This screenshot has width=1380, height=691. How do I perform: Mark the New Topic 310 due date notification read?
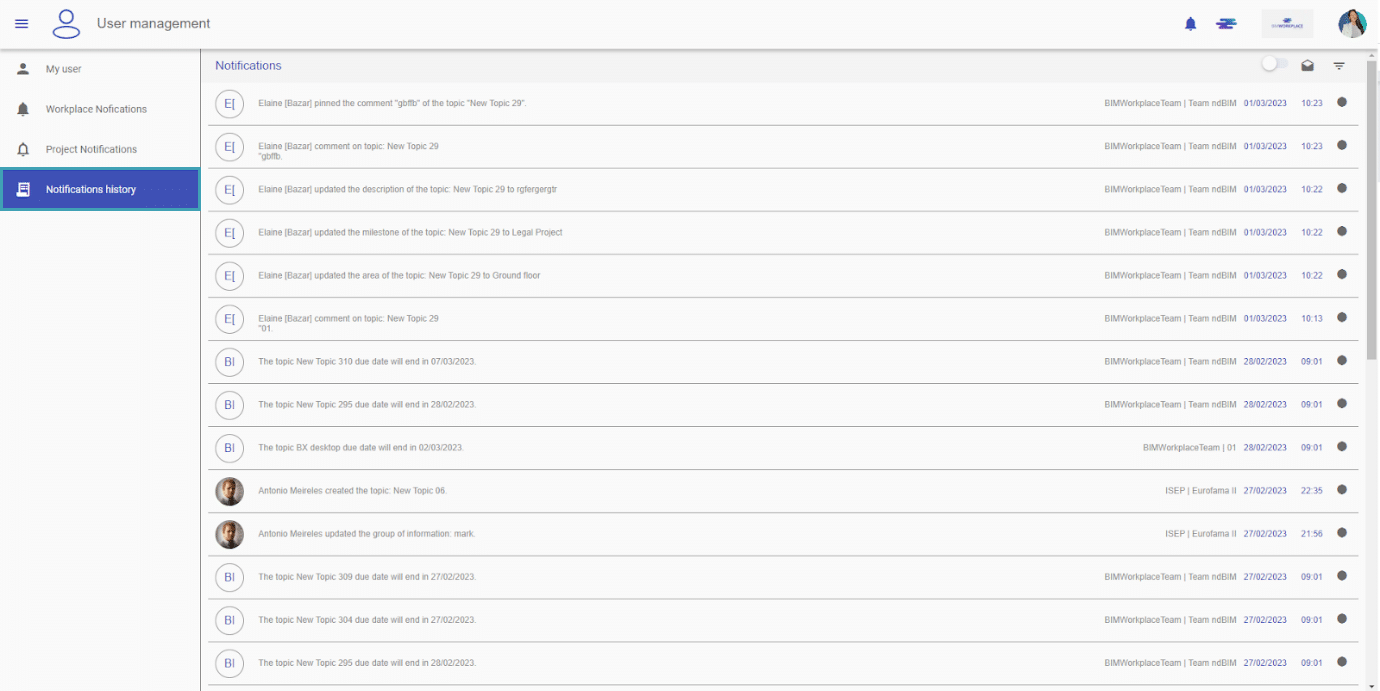coord(1342,361)
